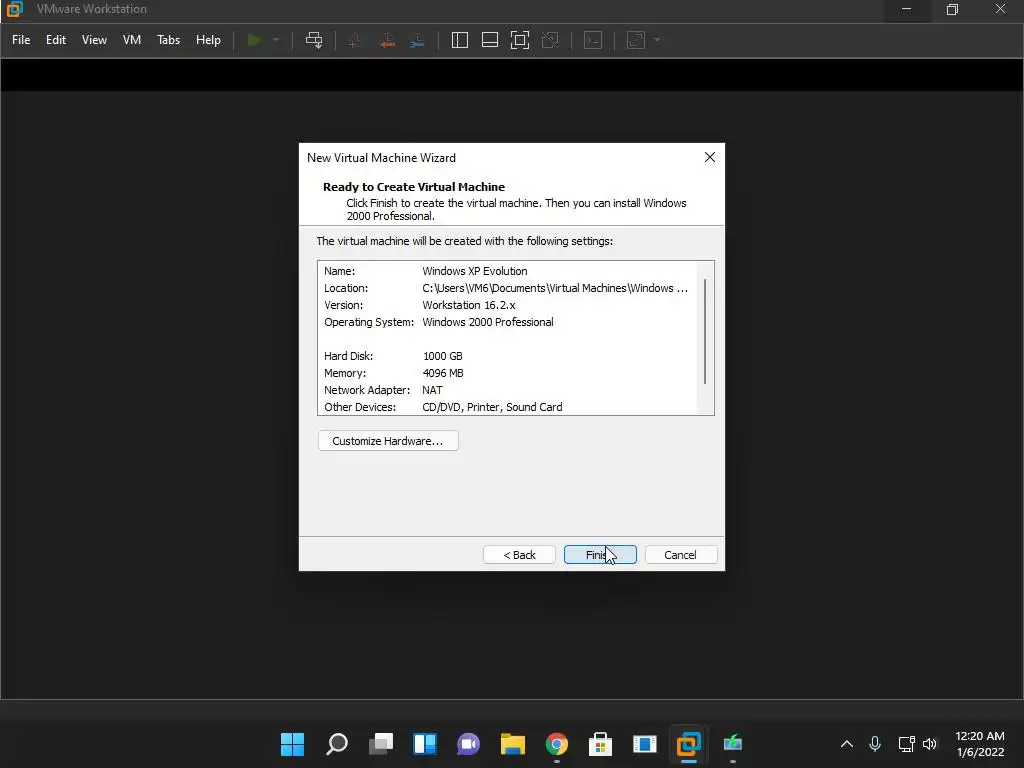Screen dimensions: 1024x768
Task: Click the 1000 GB hard disk value
Action: point(443,356)
